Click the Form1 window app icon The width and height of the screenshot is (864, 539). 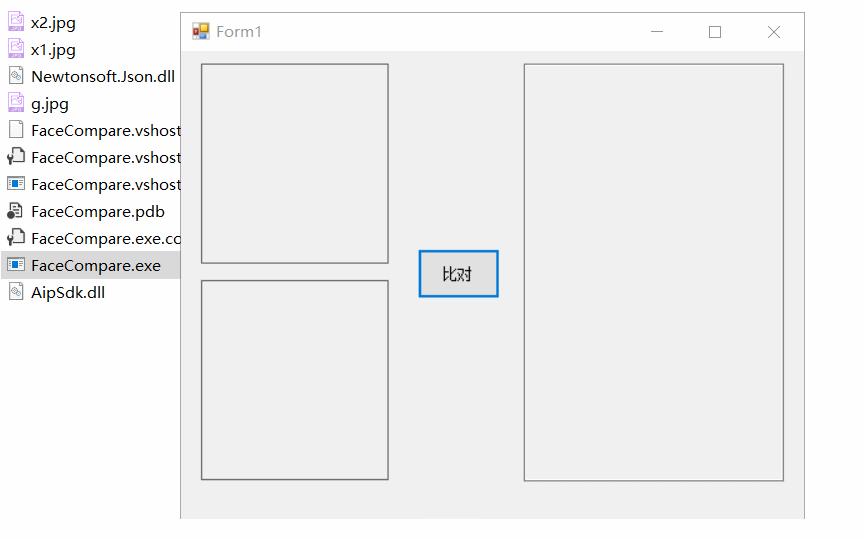pyautogui.click(x=201, y=32)
